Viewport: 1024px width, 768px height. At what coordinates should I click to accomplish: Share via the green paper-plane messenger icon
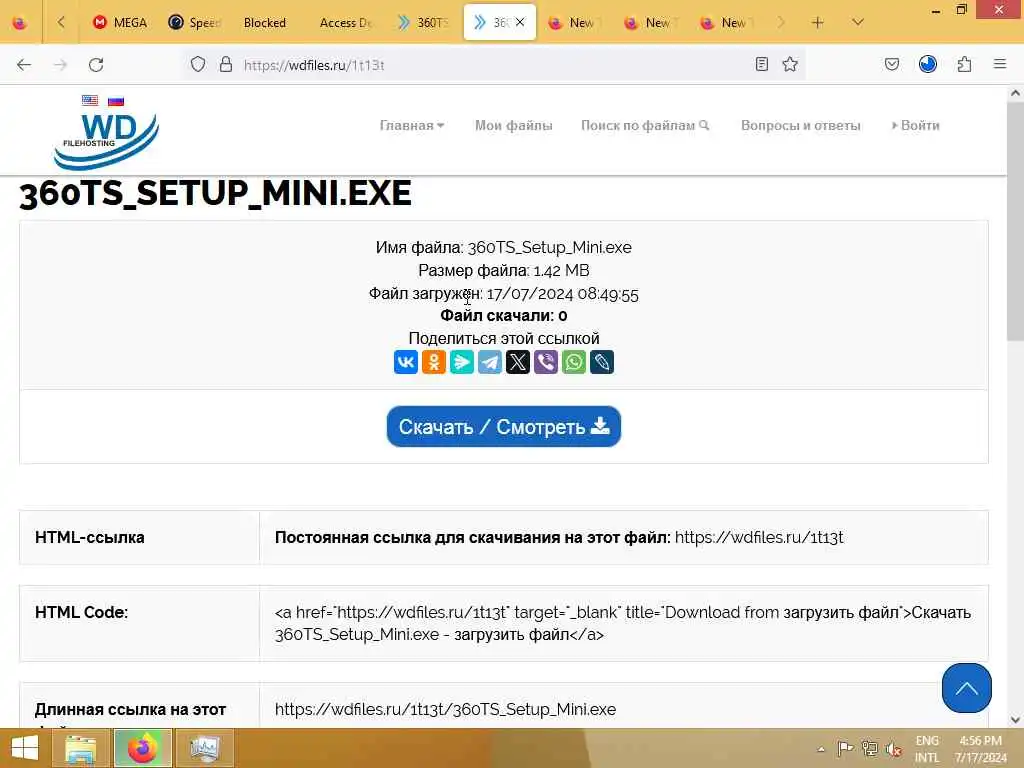coord(462,362)
